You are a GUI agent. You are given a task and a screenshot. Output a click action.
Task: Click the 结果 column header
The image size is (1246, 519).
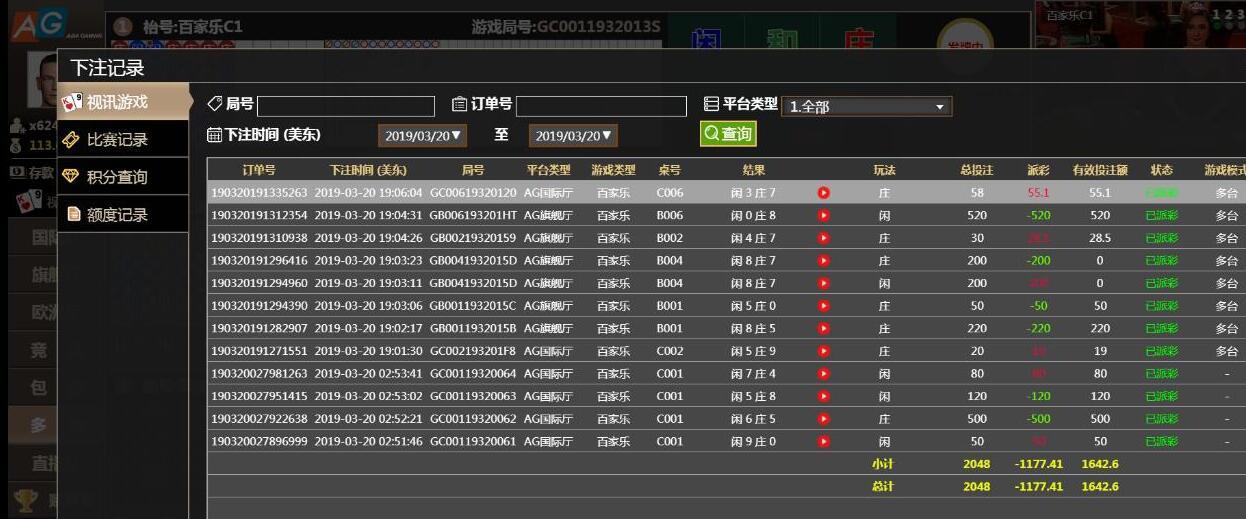tap(753, 170)
